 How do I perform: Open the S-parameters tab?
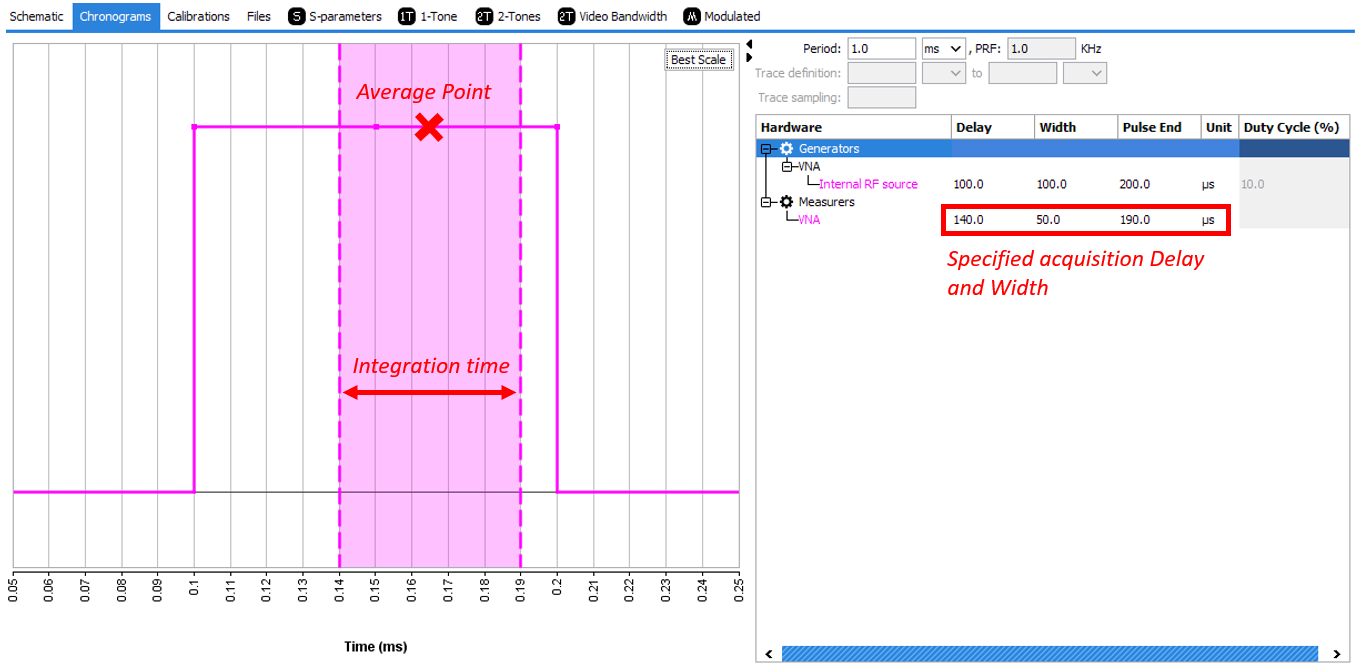point(335,16)
